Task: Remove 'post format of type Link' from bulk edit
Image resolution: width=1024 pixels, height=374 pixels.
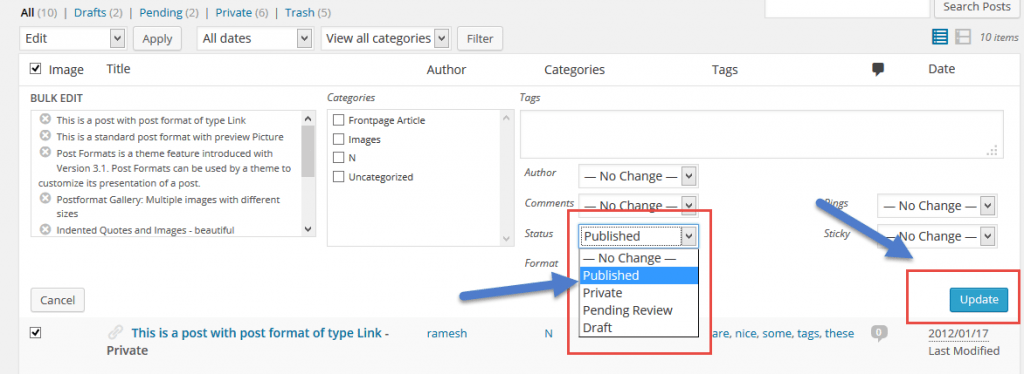Action: [x=45, y=119]
